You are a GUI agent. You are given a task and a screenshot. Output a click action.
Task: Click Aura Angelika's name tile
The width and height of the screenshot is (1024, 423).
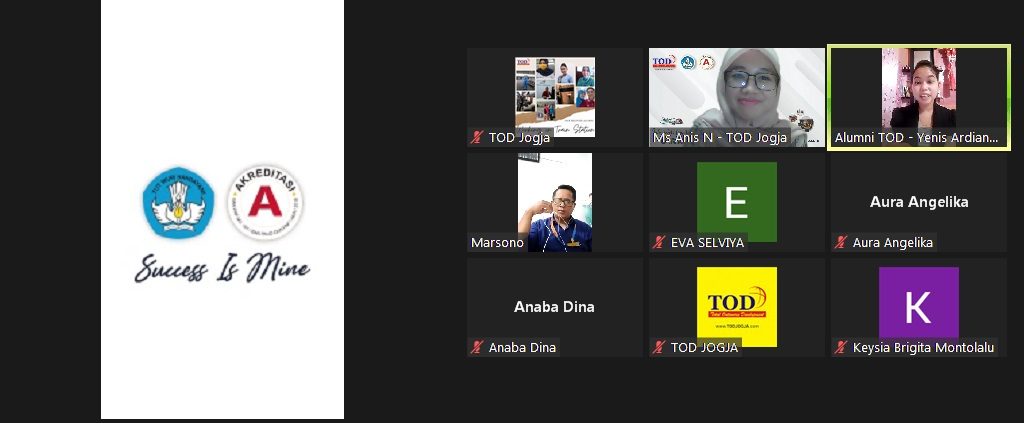[x=919, y=202]
